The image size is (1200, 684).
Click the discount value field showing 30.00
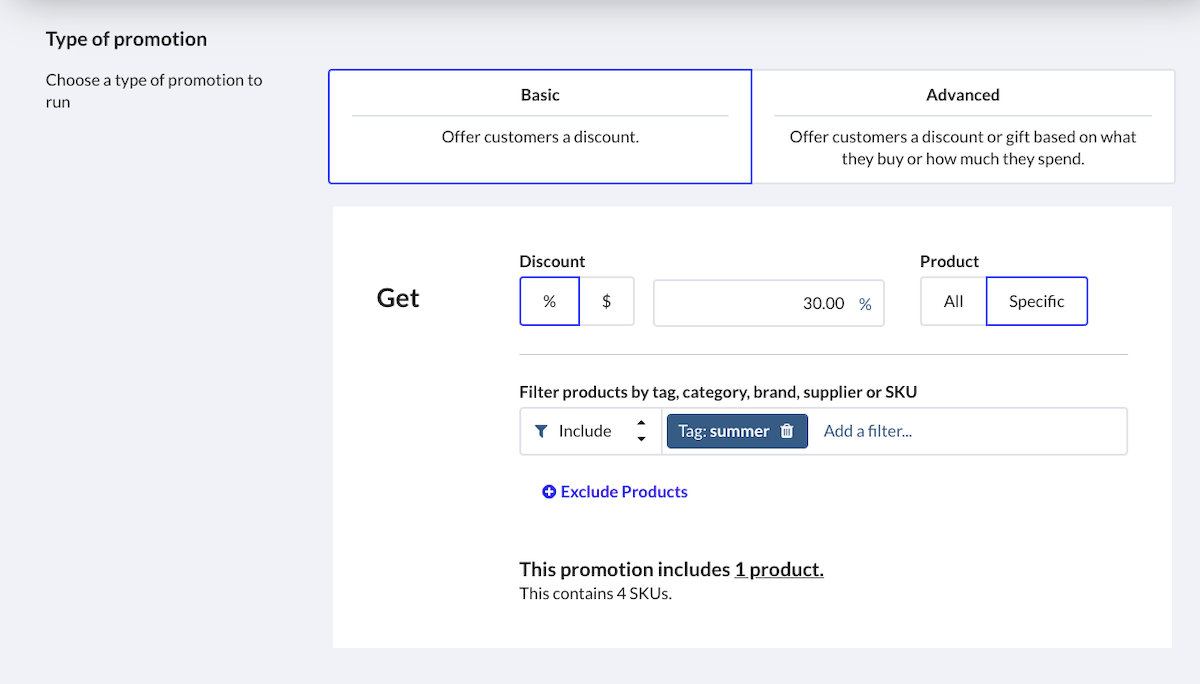(x=769, y=303)
